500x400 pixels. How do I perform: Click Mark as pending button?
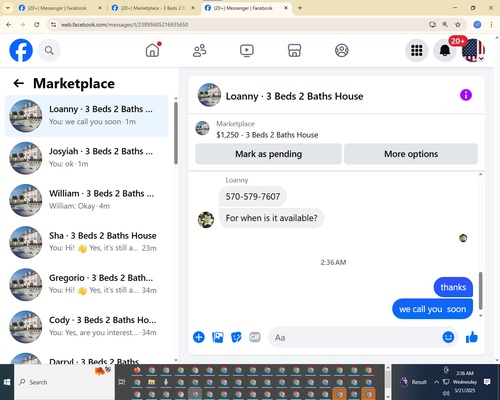pyautogui.click(x=268, y=154)
